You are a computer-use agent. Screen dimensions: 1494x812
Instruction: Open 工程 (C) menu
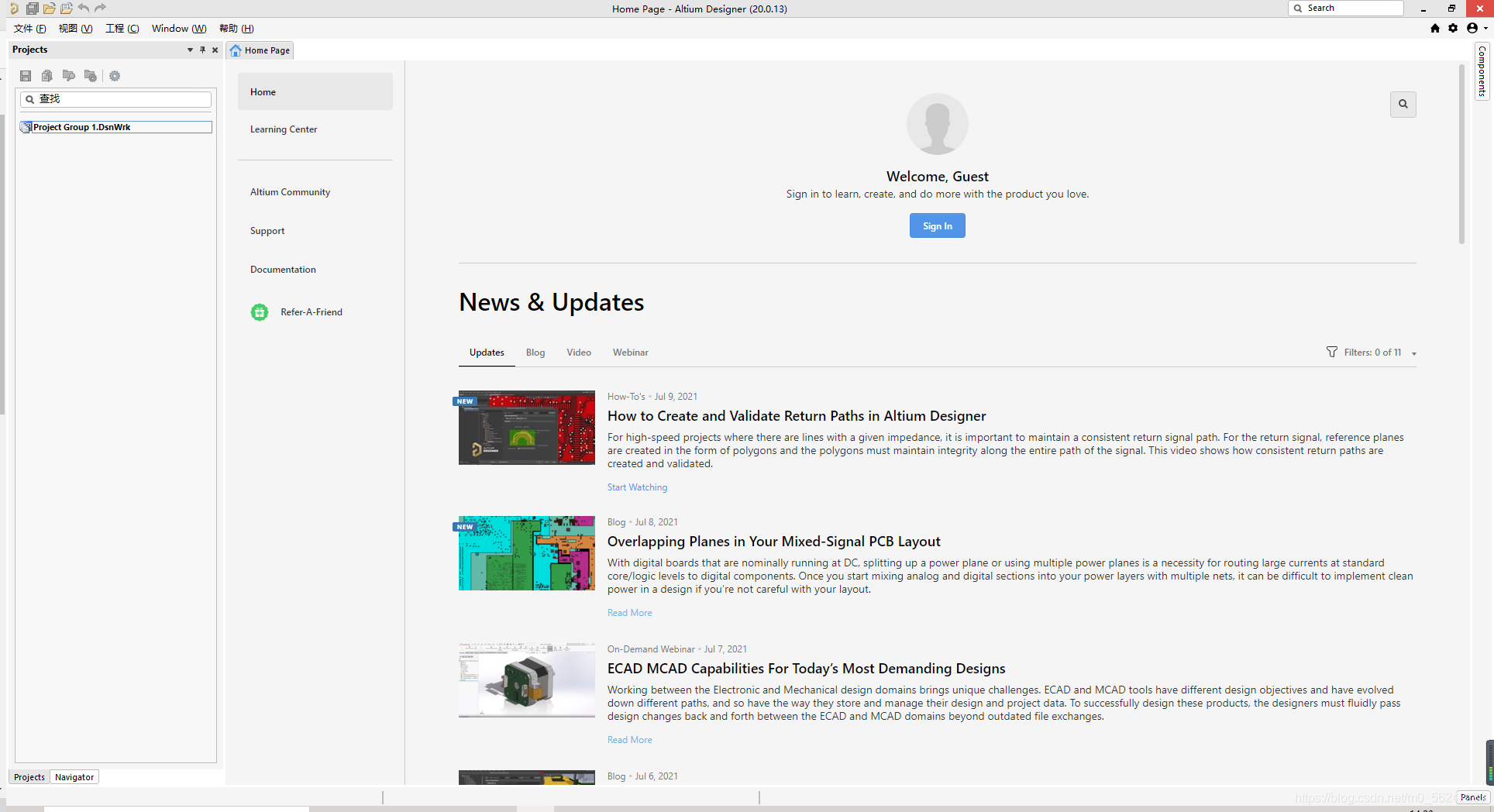click(122, 29)
